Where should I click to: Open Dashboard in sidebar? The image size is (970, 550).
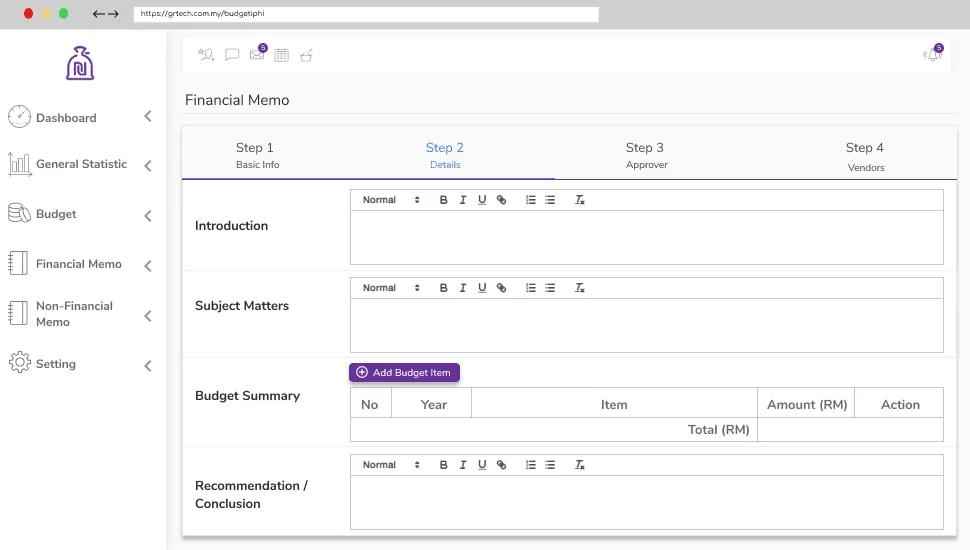point(66,118)
